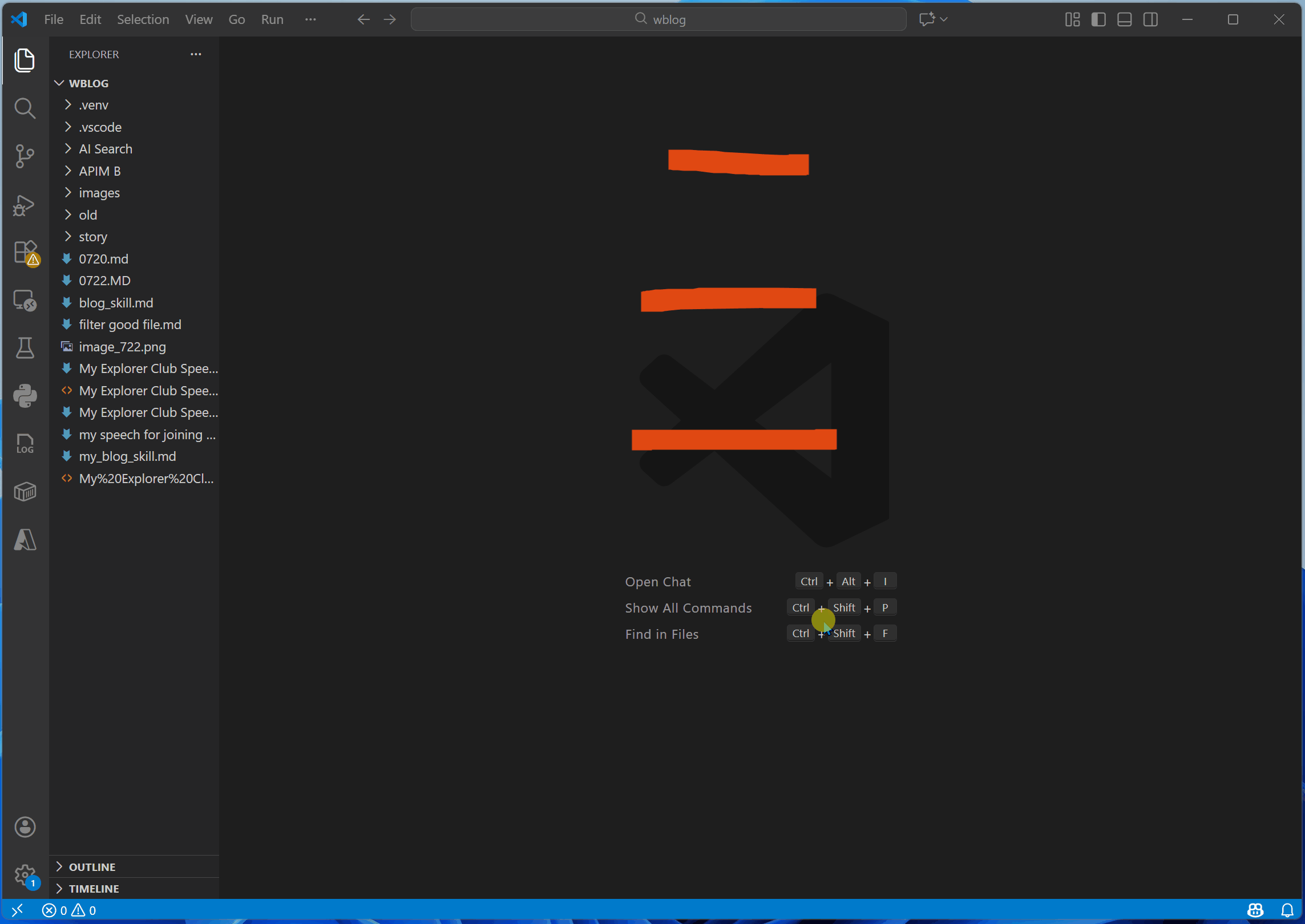
Task: Expand the TIMELINE section
Action: pos(134,889)
